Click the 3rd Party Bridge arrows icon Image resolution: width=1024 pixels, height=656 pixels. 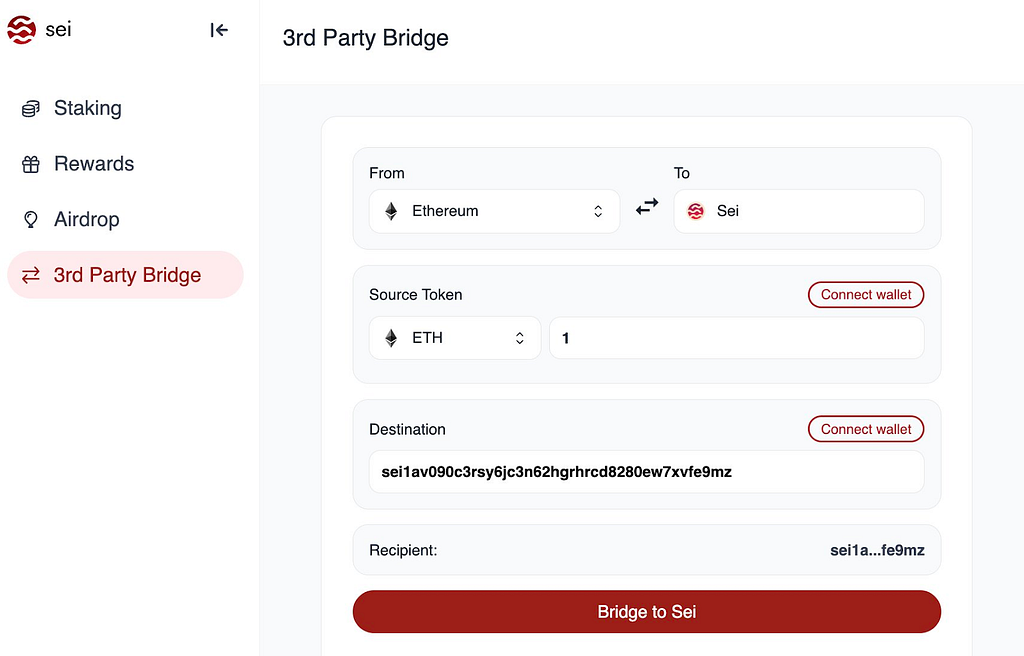coord(31,275)
